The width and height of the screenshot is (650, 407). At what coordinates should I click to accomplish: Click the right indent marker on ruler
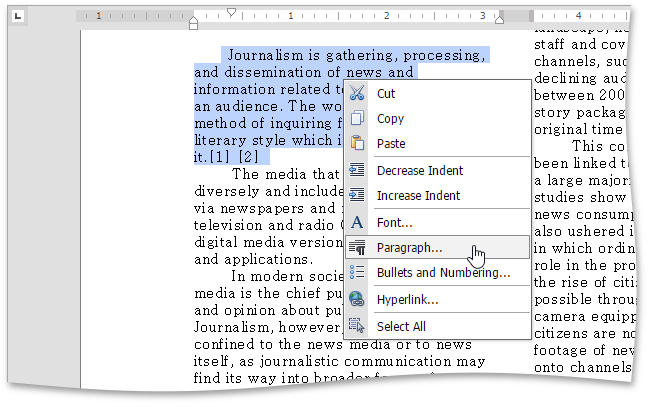(x=500, y=19)
